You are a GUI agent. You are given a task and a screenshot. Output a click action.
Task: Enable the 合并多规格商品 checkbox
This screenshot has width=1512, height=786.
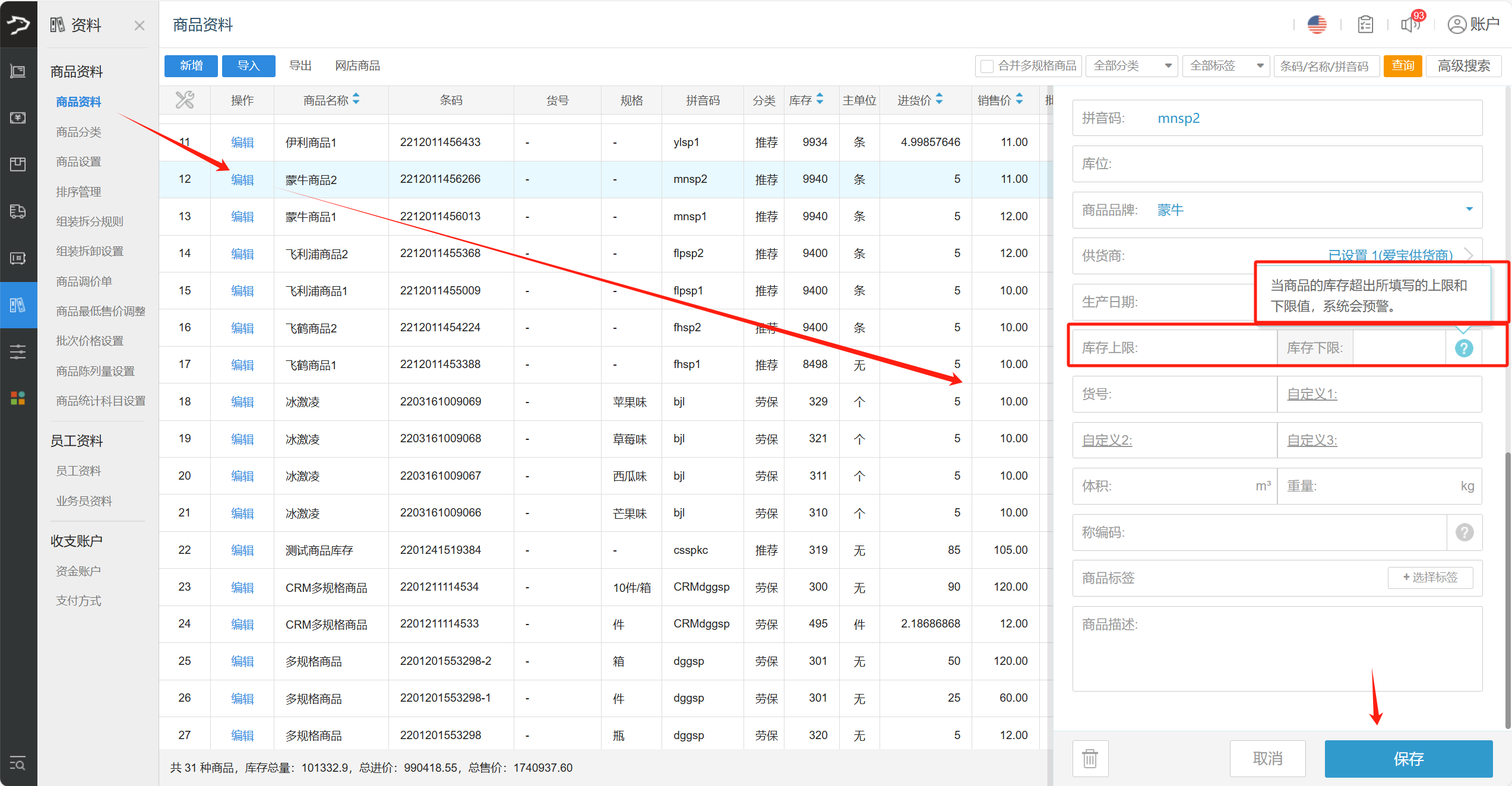pos(986,66)
